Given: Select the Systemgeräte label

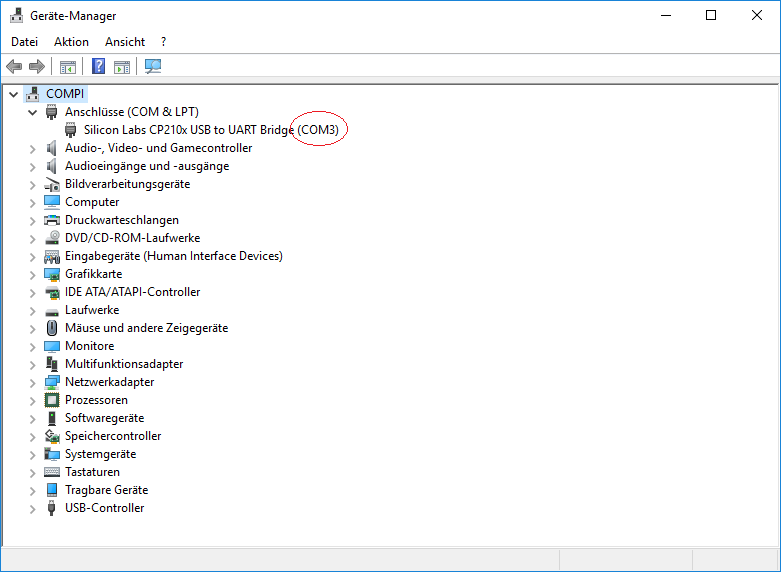Looking at the screenshot, I should tap(101, 454).
